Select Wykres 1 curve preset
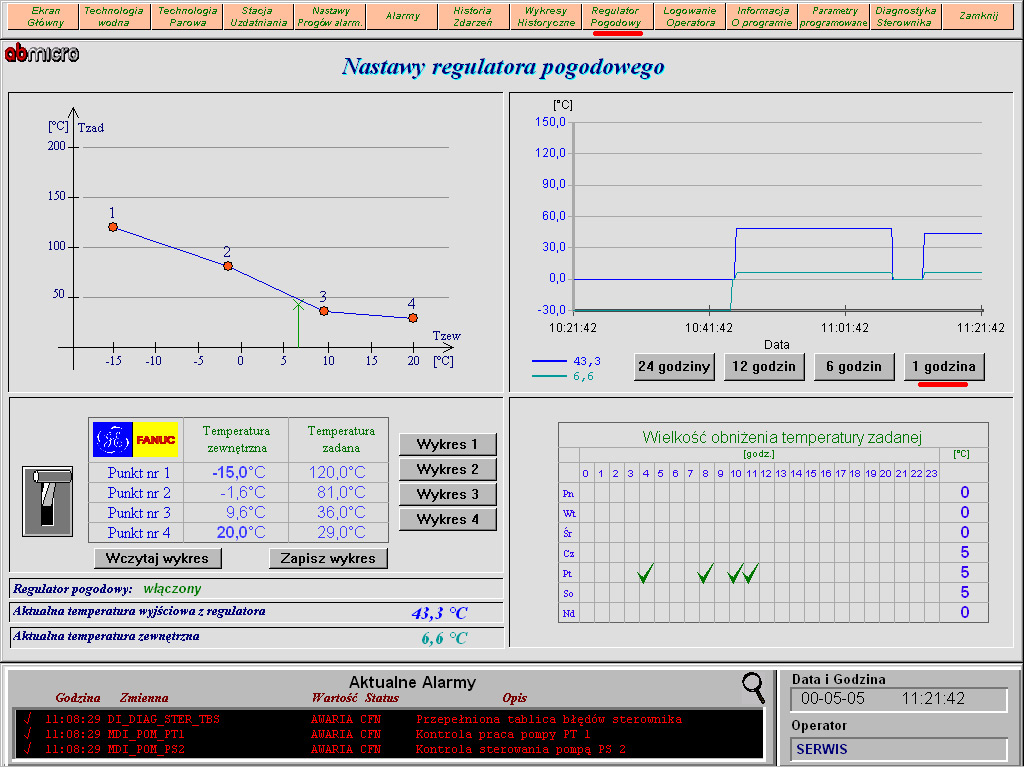The image size is (1024, 768). pyautogui.click(x=447, y=444)
